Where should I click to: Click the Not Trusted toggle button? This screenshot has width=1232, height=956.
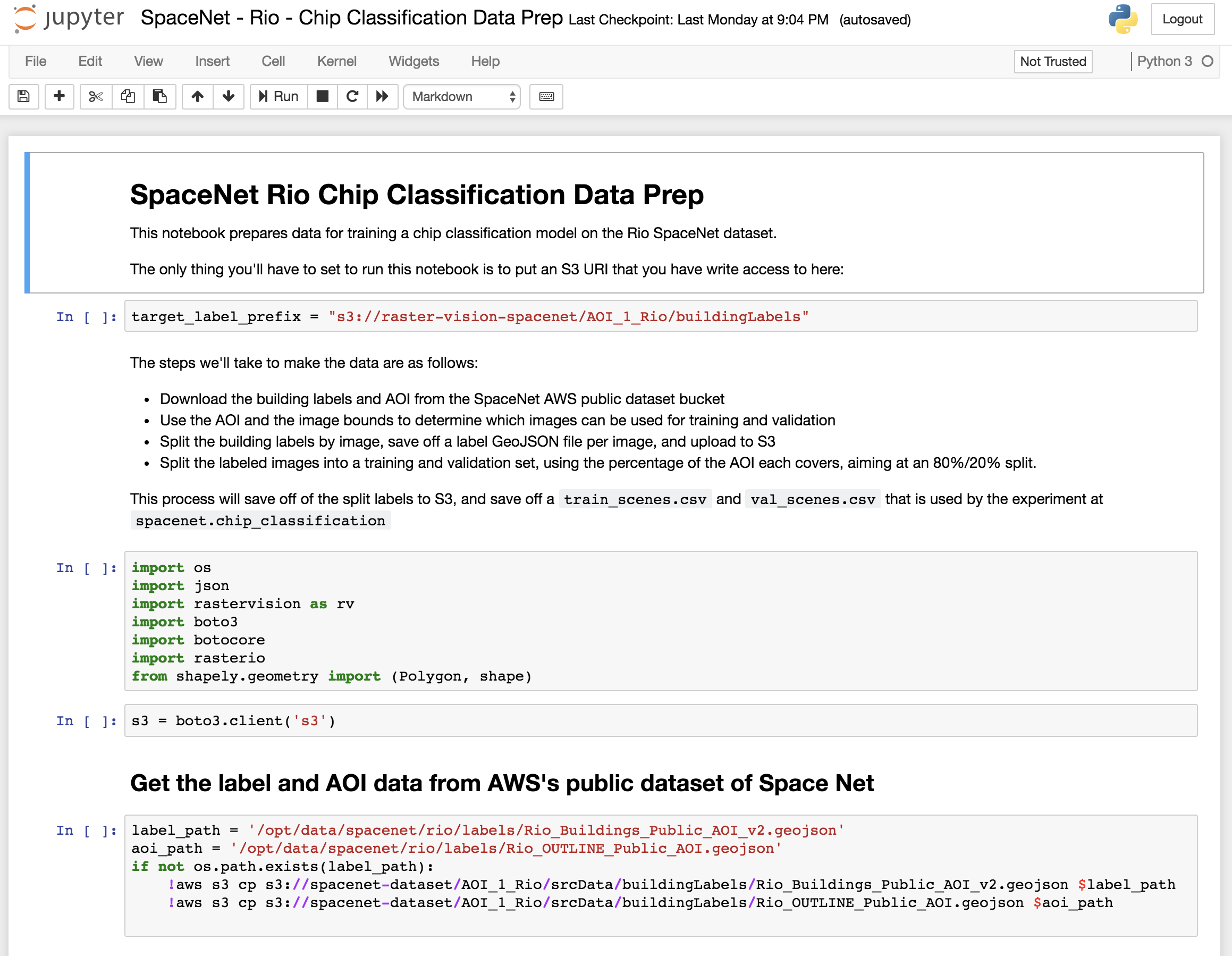coord(1053,62)
